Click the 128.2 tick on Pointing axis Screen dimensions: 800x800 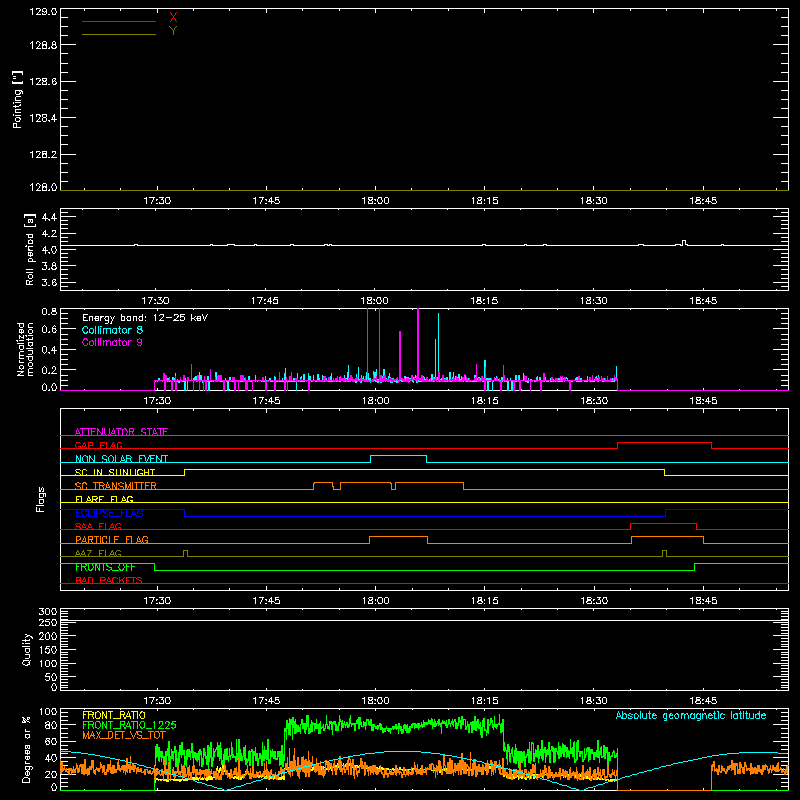pos(43,154)
